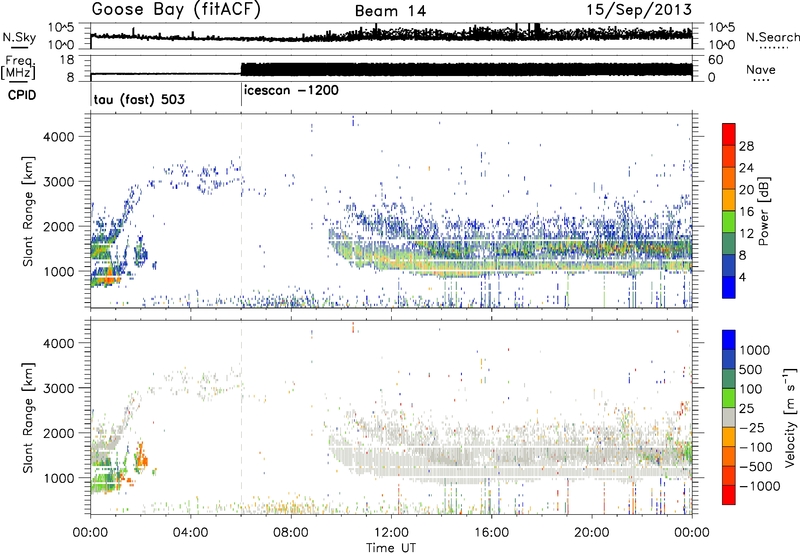Click the velocity panel 'Slant Range [km]' label
800x554 pixels.
point(28,417)
